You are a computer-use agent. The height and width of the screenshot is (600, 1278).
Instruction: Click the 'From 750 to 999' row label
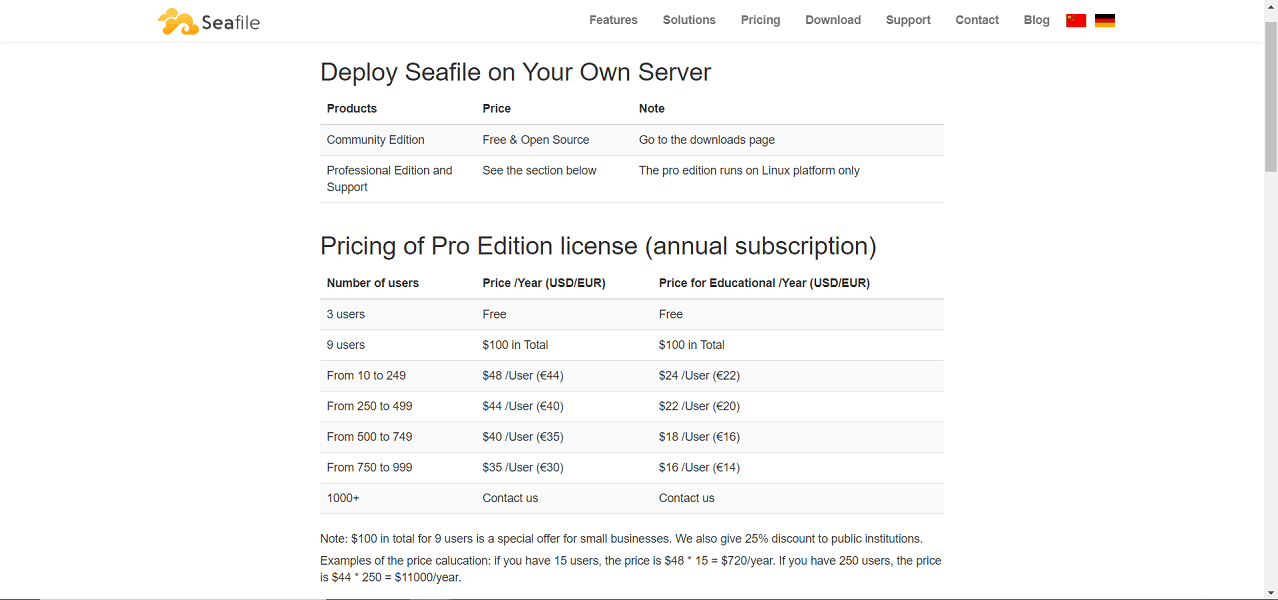point(369,468)
